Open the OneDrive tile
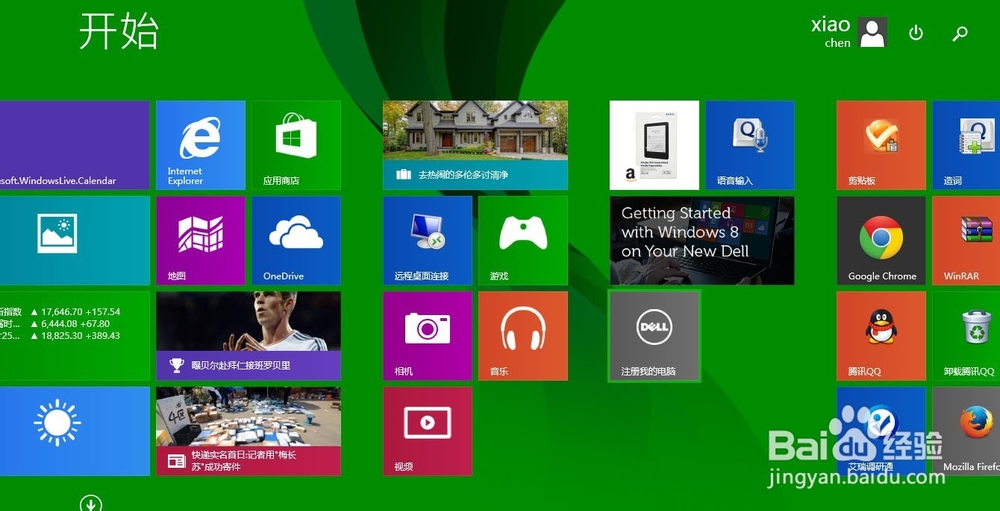Image resolution: width=1000 pixels, height=511 pixels. (x=296, y=241)
